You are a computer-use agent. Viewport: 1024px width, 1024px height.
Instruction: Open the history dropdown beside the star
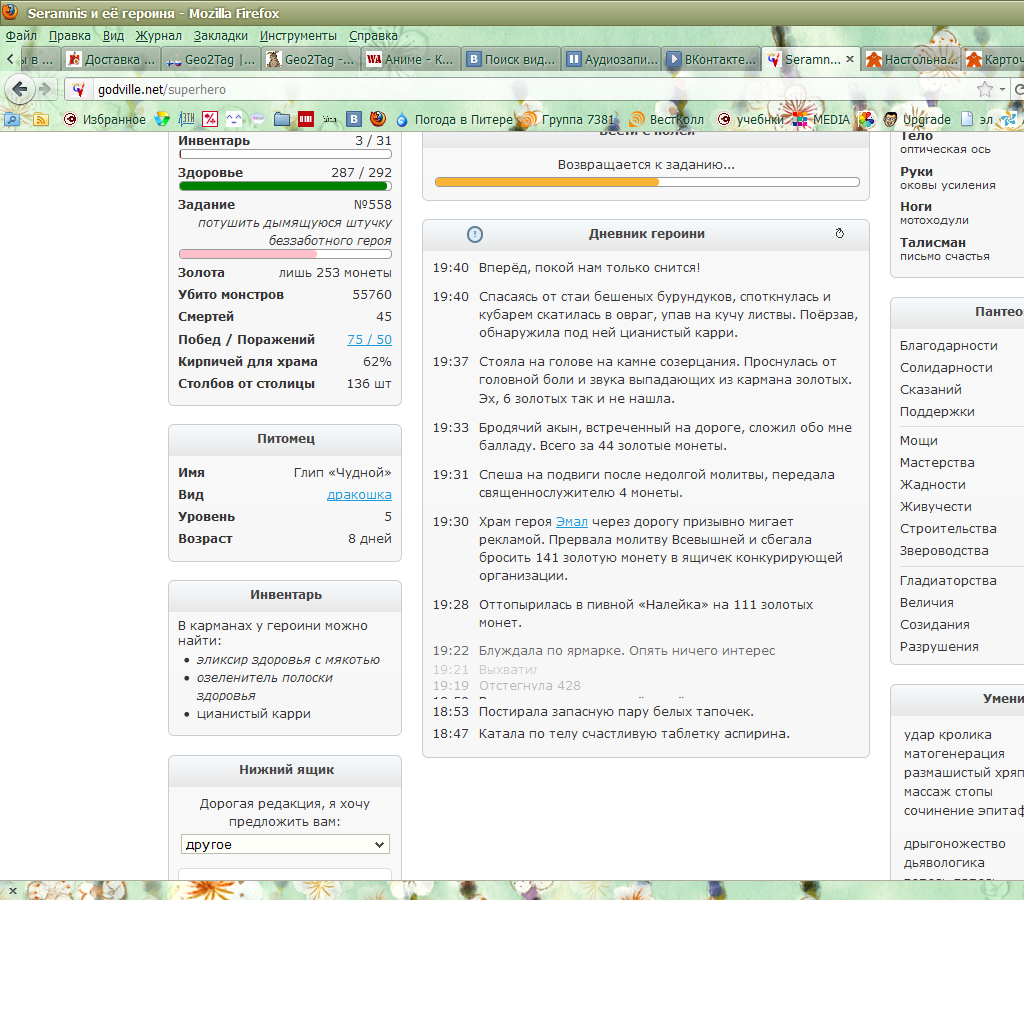coord(1002,89)
